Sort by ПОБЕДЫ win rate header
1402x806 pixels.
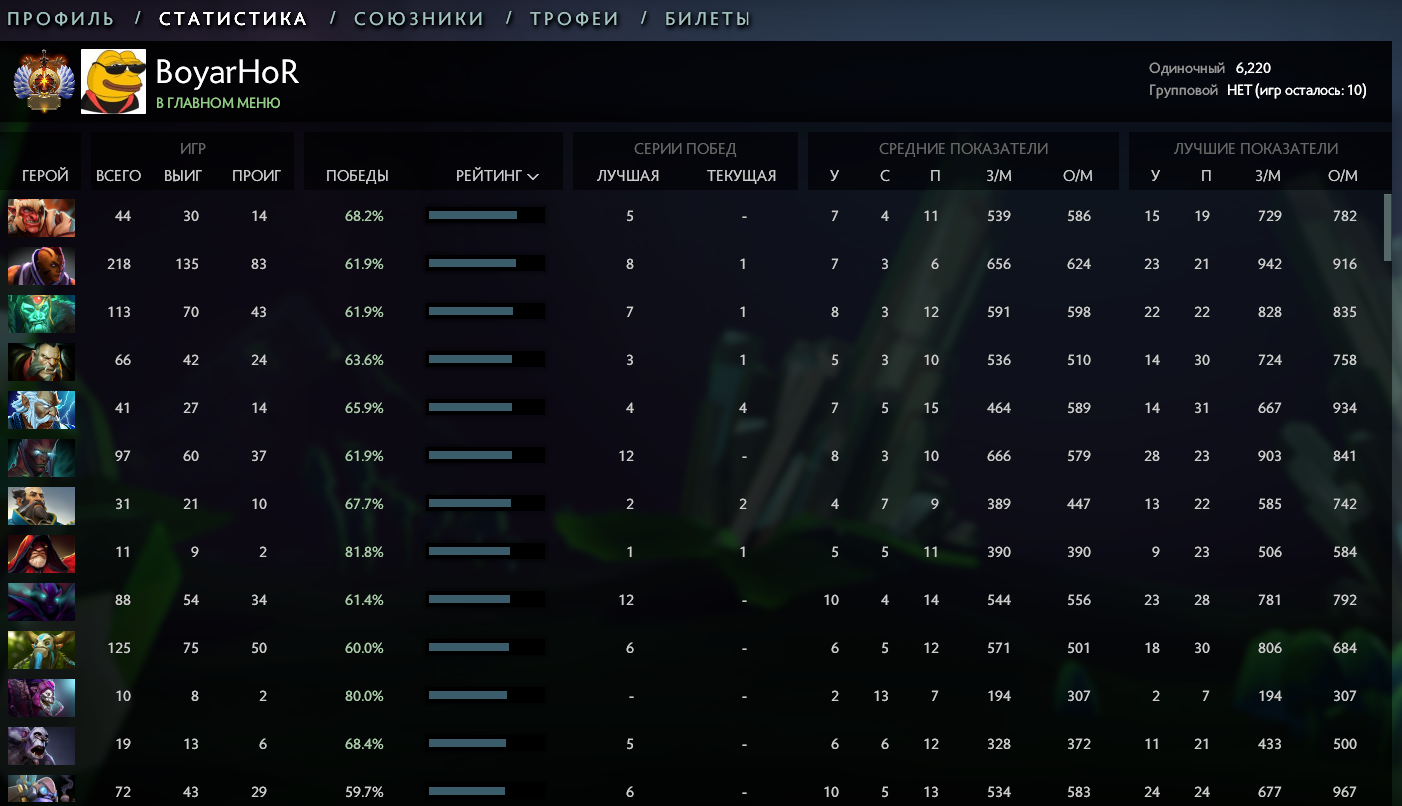pyautogui.click(x=357, y=176)
